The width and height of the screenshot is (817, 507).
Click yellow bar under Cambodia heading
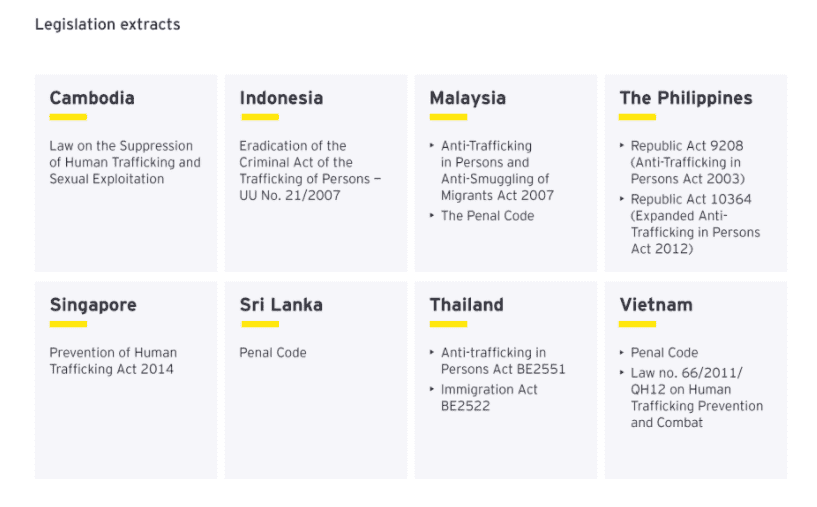[x=68, y=118]
